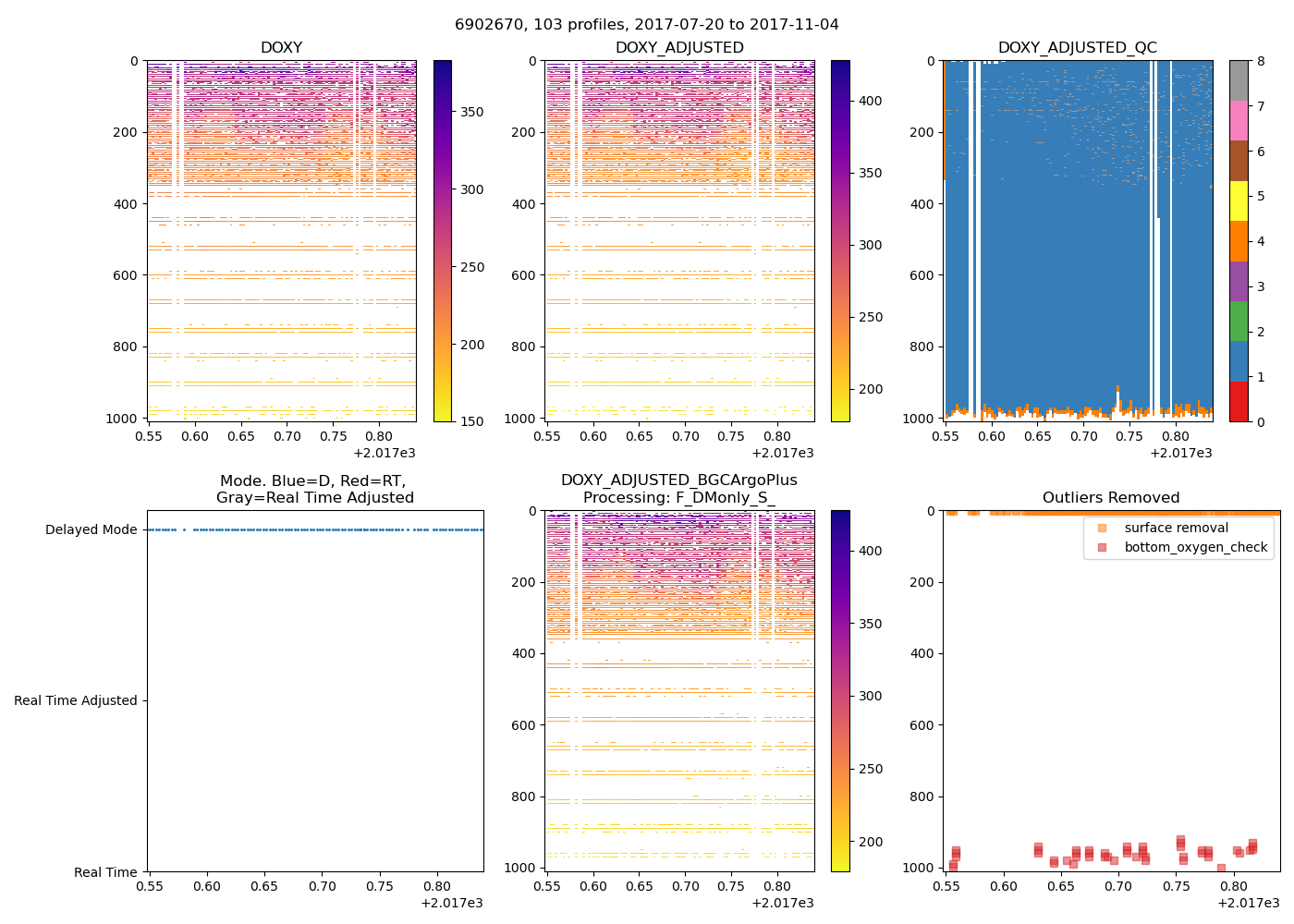Click the pink segment of QC colorbar
This screenshot has height=924, width=1294.
(x=1239, y=120)
